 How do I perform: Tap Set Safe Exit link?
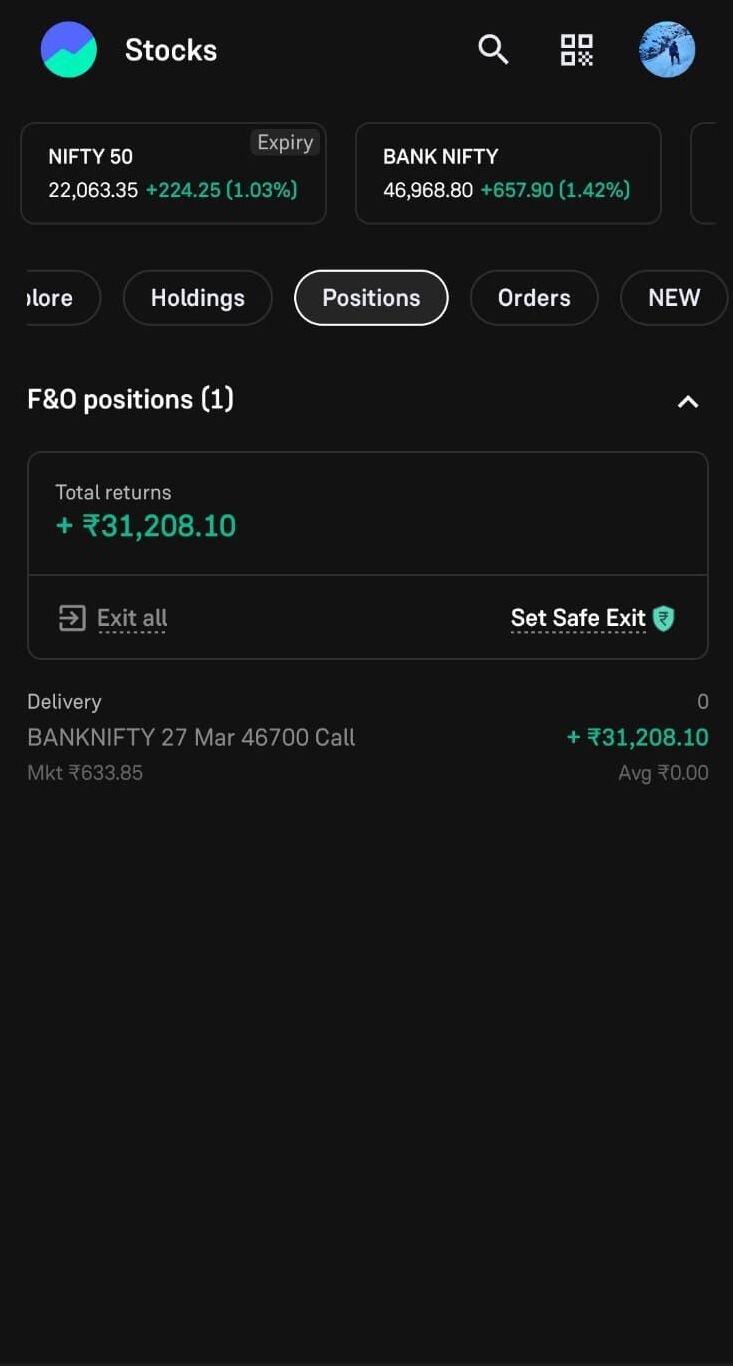pos(578,618)
